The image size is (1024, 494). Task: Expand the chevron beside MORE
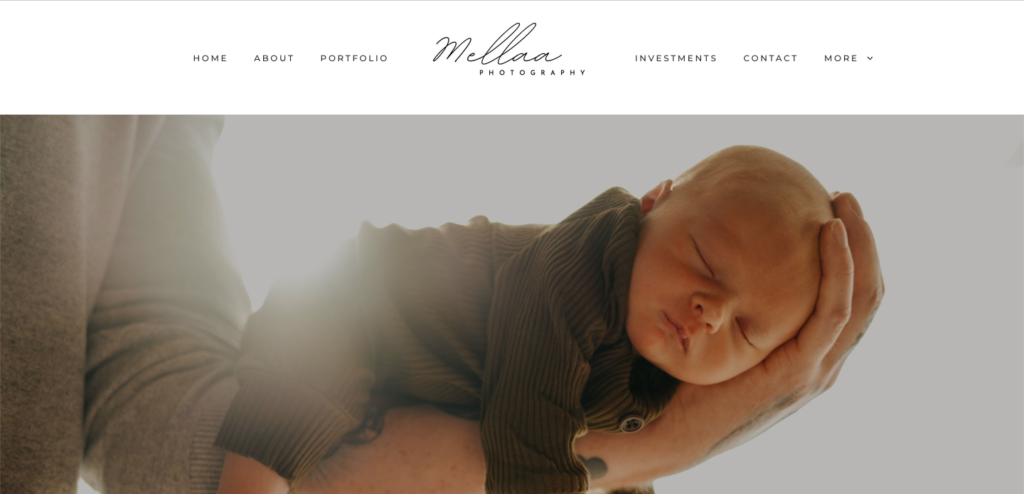[x=870, y=58]
